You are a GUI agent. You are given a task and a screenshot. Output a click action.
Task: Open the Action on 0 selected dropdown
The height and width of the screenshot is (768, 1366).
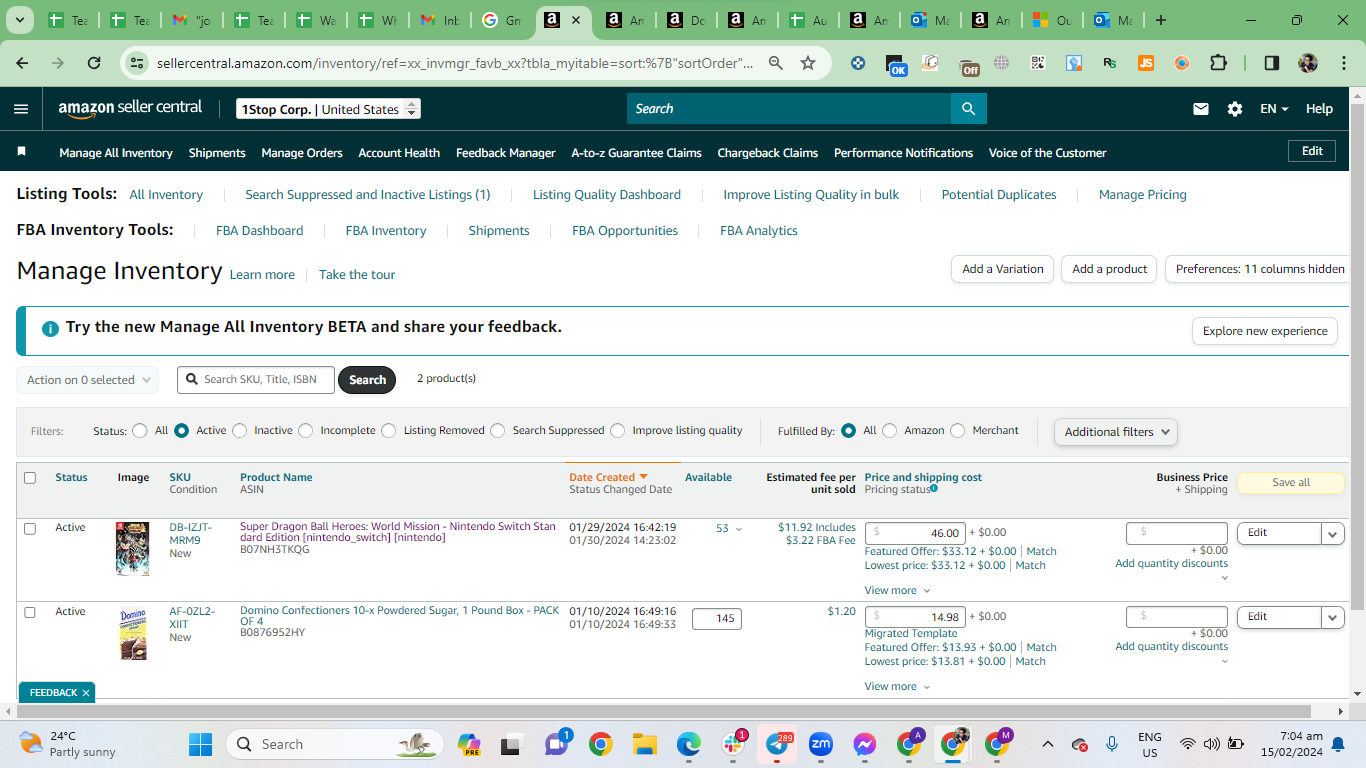click(88, 380)
